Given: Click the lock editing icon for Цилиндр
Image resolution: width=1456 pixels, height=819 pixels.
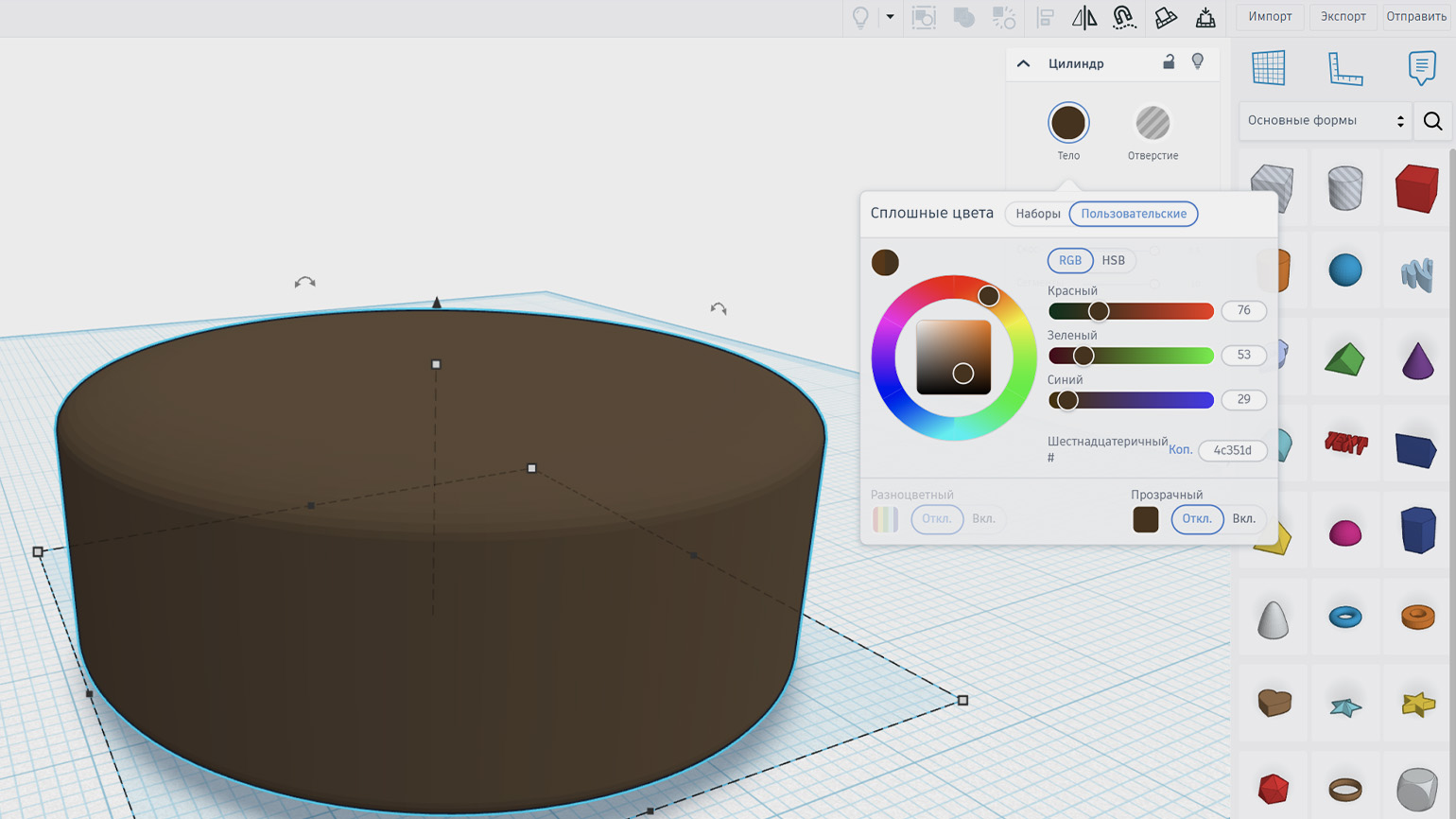Looking at the screenshot, I should (x=1169, y=62).
